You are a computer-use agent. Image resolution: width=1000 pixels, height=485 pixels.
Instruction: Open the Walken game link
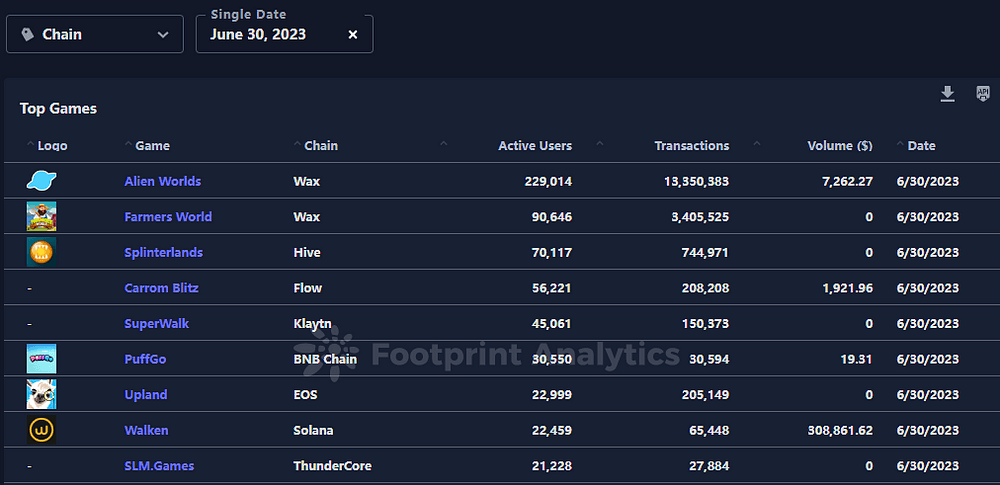[x=147, y=430]
